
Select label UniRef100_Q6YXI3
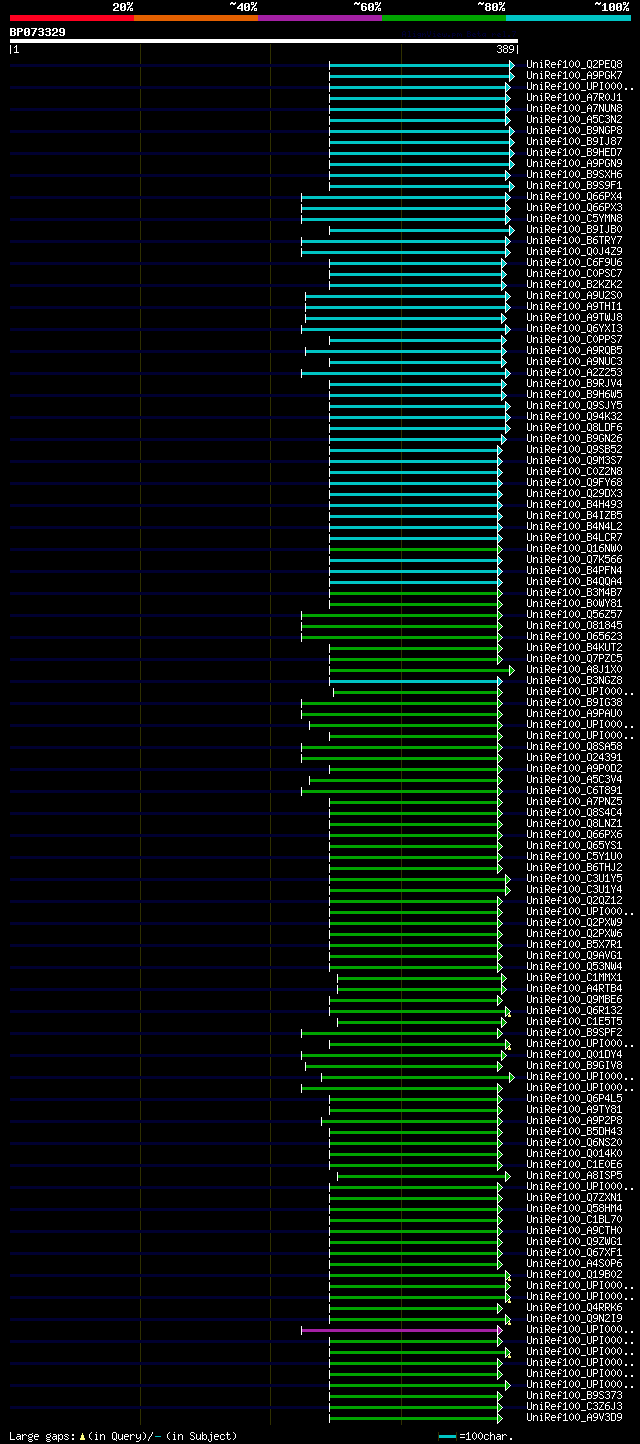(574, 328)
